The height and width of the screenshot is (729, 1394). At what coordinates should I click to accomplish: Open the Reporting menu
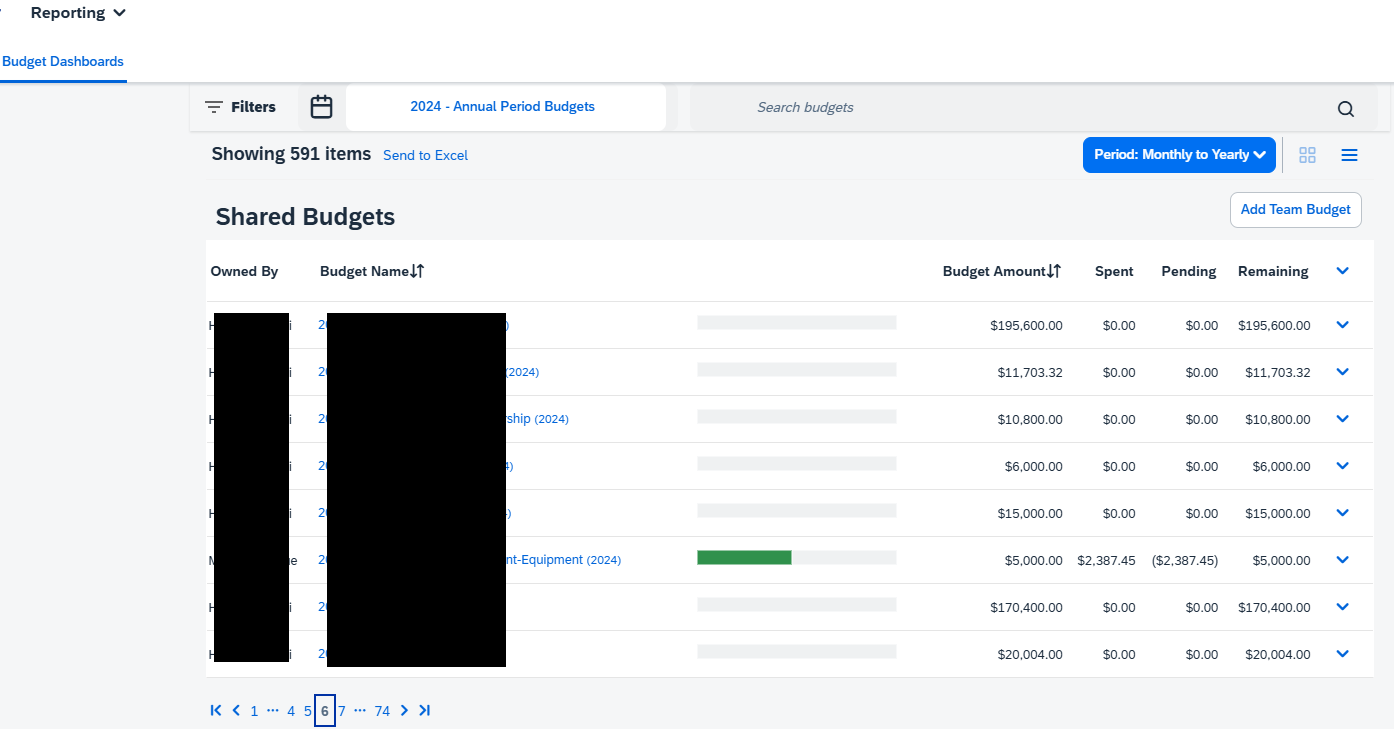(x=78, y=13)
